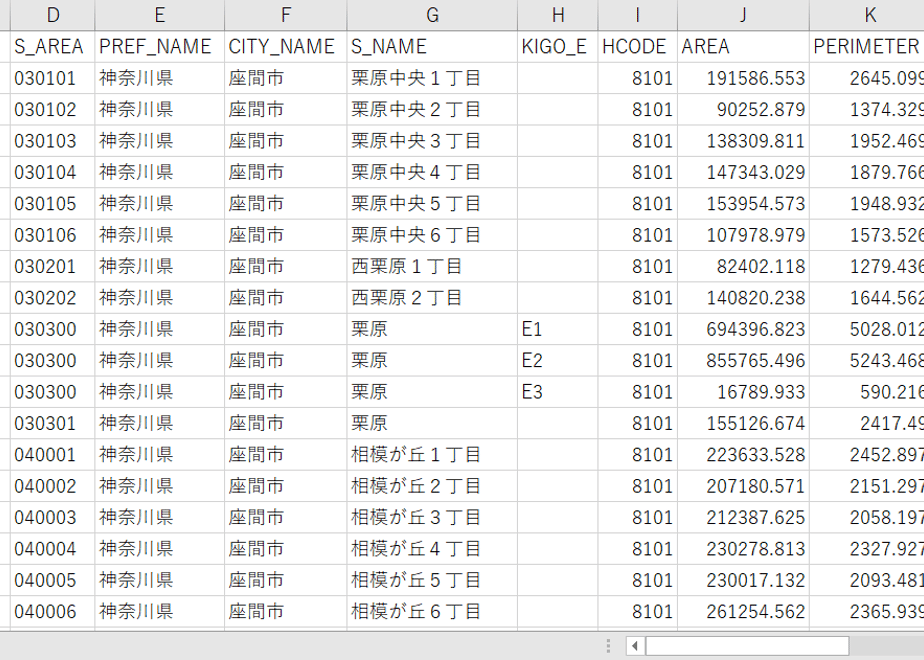Select the cell 相模が丘４丁目

[x=433, y=549]
